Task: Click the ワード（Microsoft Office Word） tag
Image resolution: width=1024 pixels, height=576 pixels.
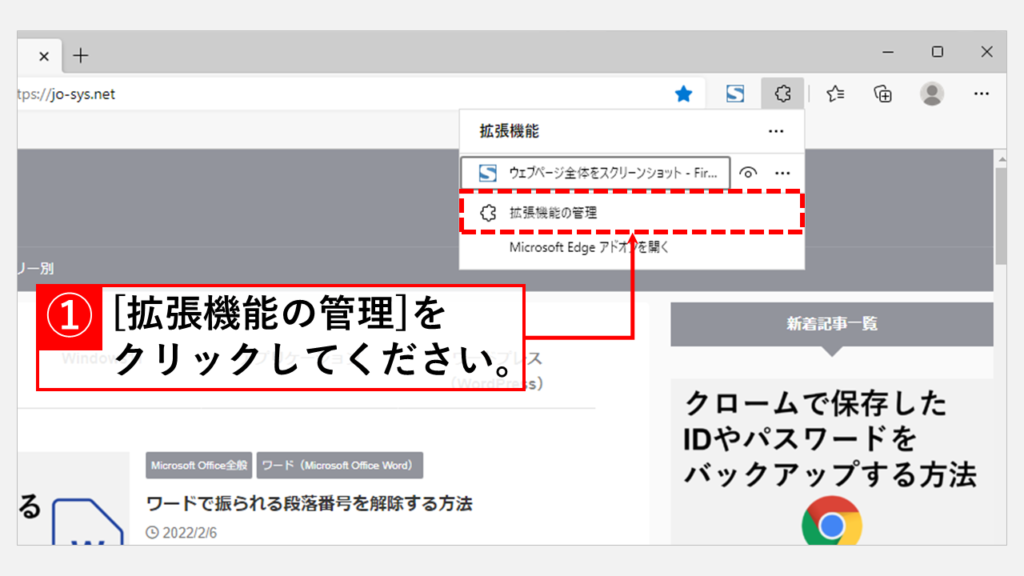Action: [340, 465]
